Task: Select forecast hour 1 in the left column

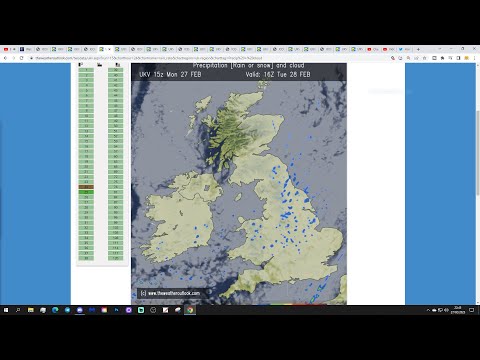Action: [x=86, y=70]
